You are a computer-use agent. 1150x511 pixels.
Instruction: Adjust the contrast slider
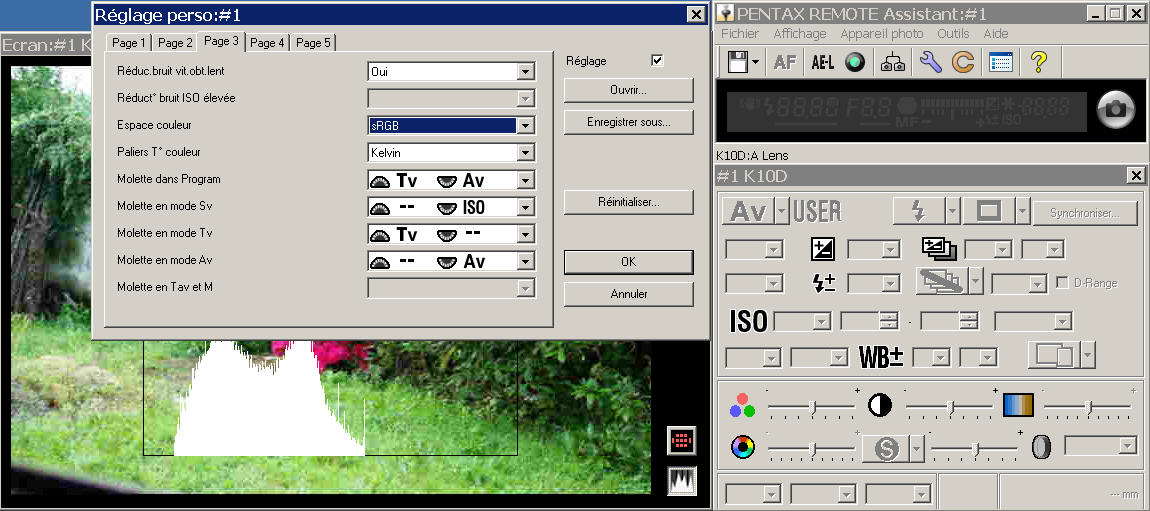coord(950,408)
